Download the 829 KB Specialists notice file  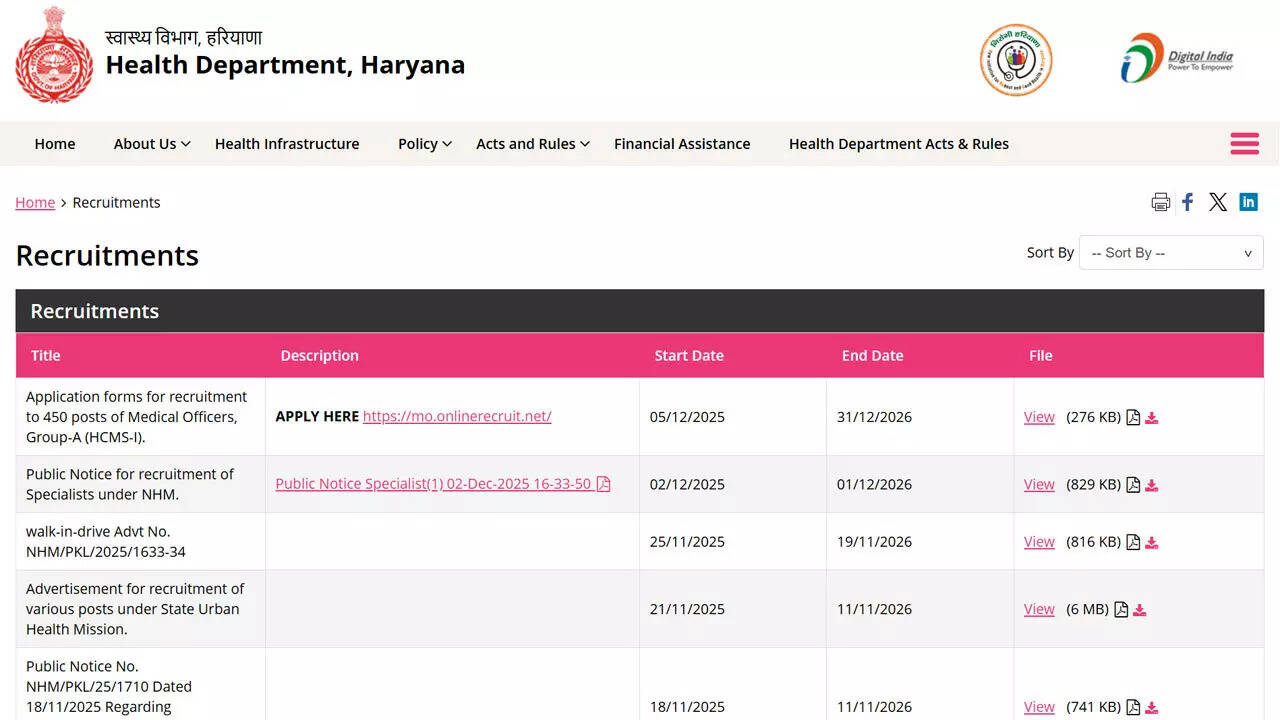[1152, 485]
